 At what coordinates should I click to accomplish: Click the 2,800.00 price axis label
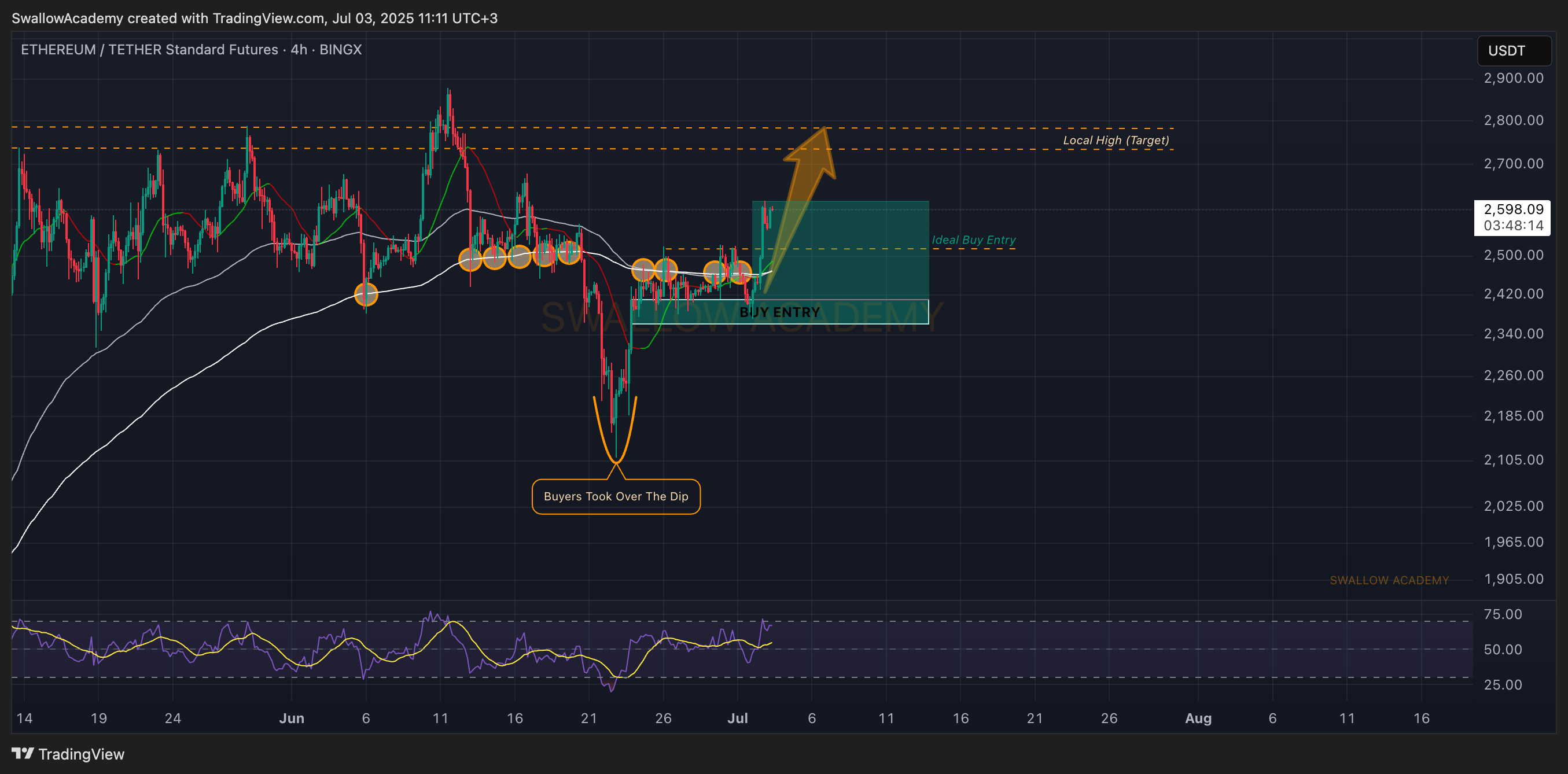tap(1513, 120)
